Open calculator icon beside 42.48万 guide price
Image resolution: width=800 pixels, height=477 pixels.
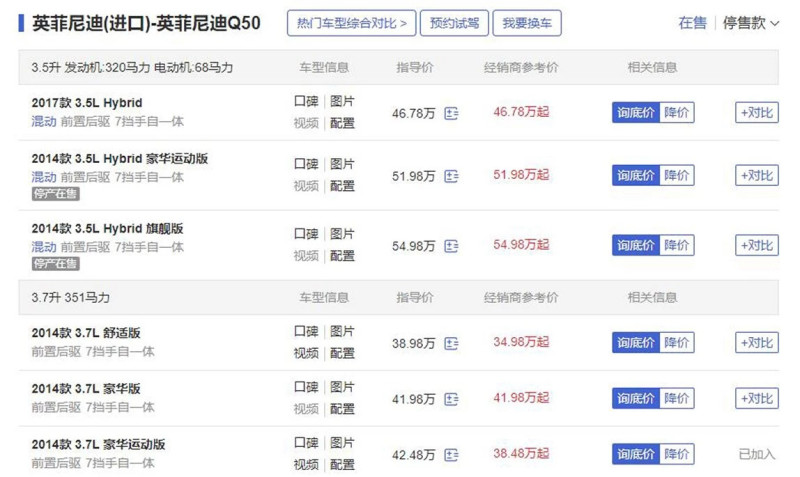451,455
